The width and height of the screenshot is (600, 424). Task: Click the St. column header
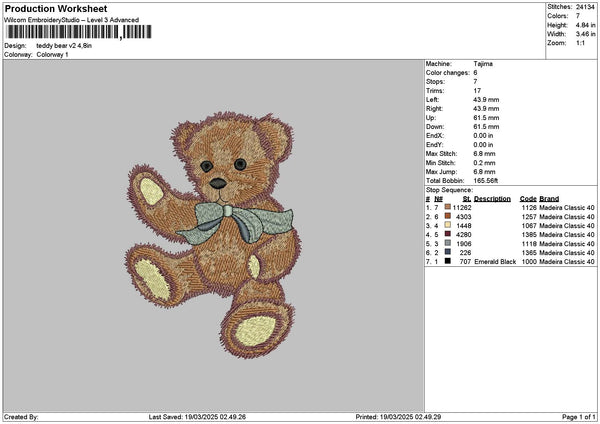tap(466, 198)
